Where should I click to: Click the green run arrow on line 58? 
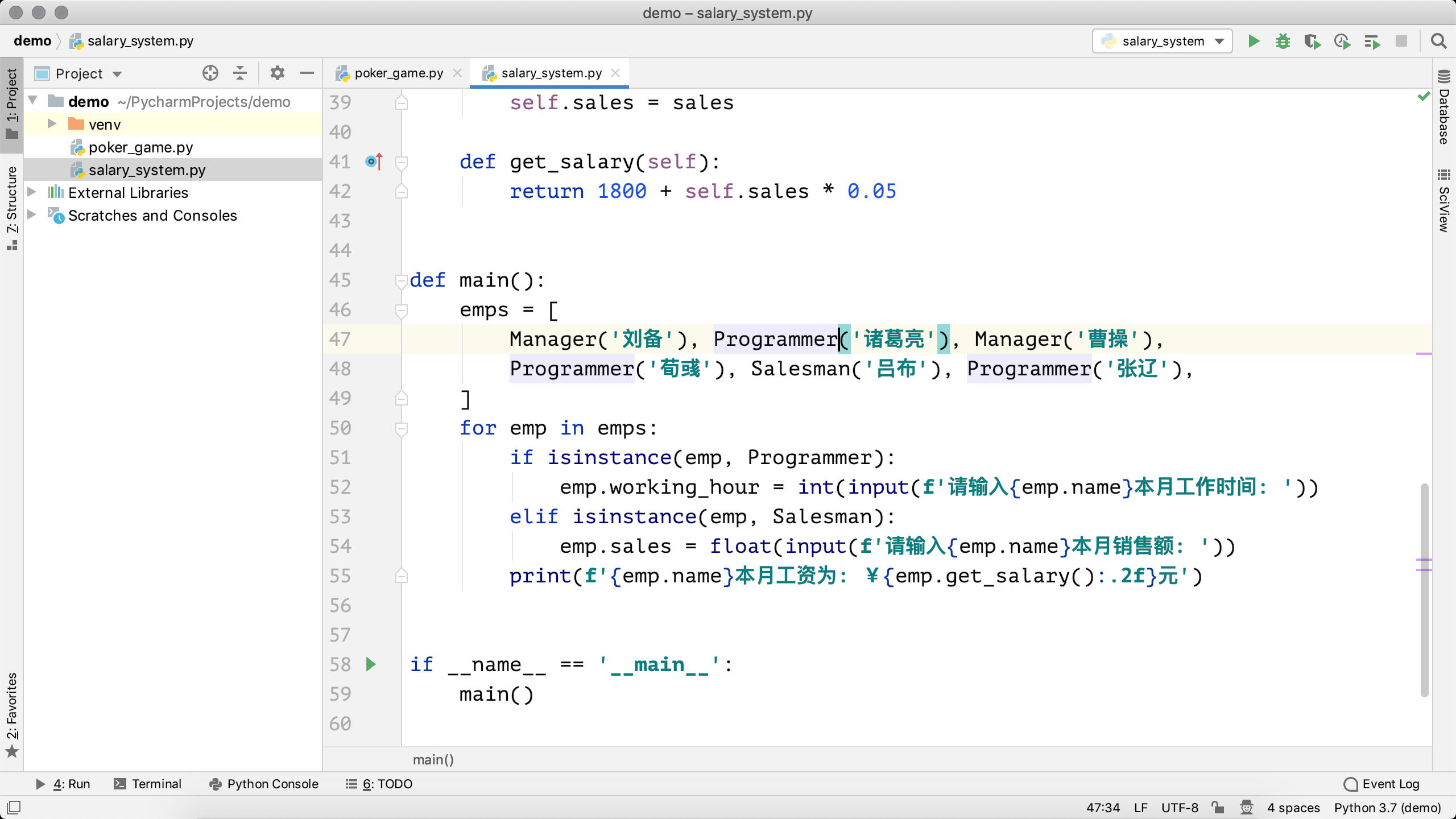371,664
